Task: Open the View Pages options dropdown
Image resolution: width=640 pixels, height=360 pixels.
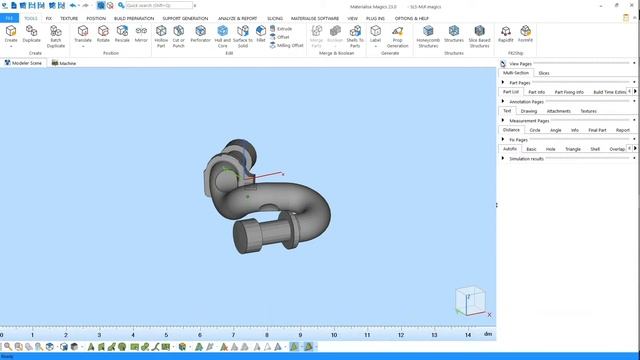Action: coord(634,63)
